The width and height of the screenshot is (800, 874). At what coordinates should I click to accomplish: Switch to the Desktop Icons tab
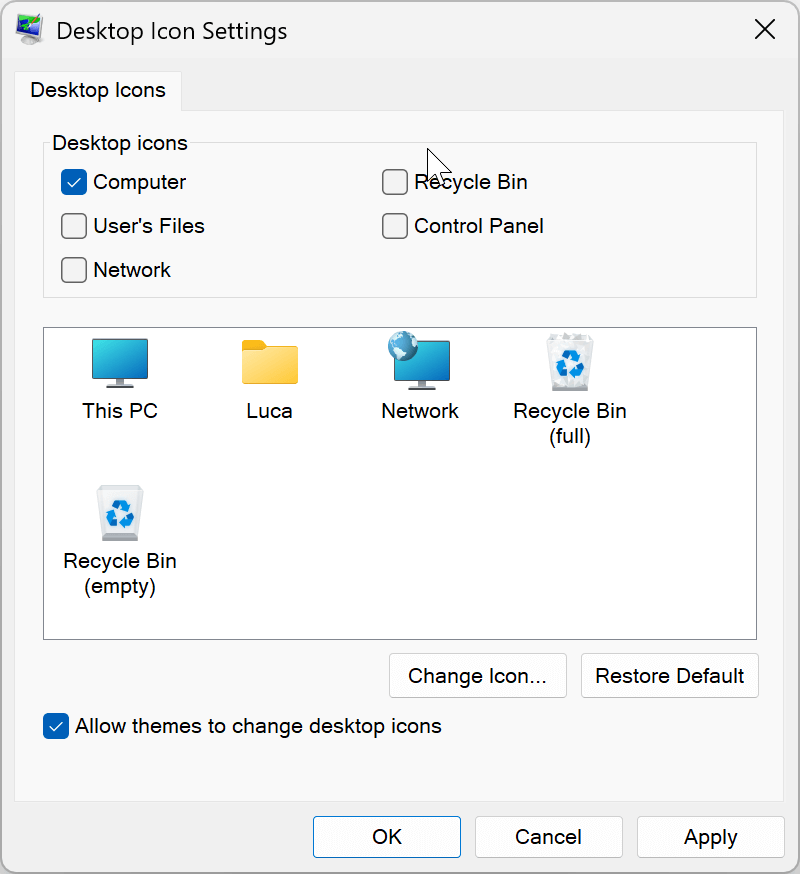(97, 90)
